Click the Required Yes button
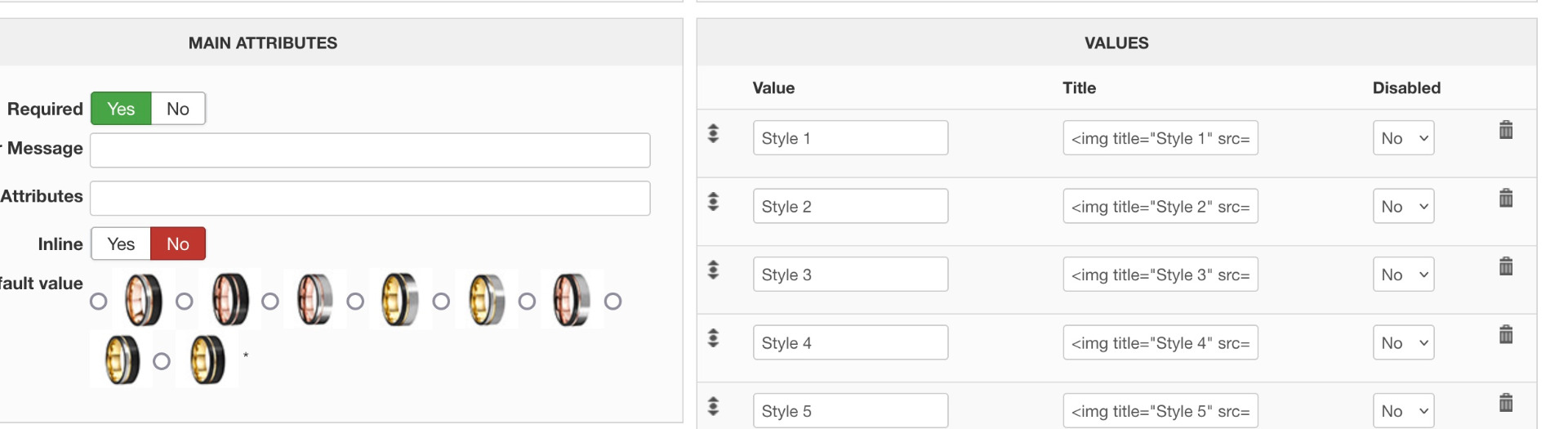The image size is (1568, 429). (121, 109)
